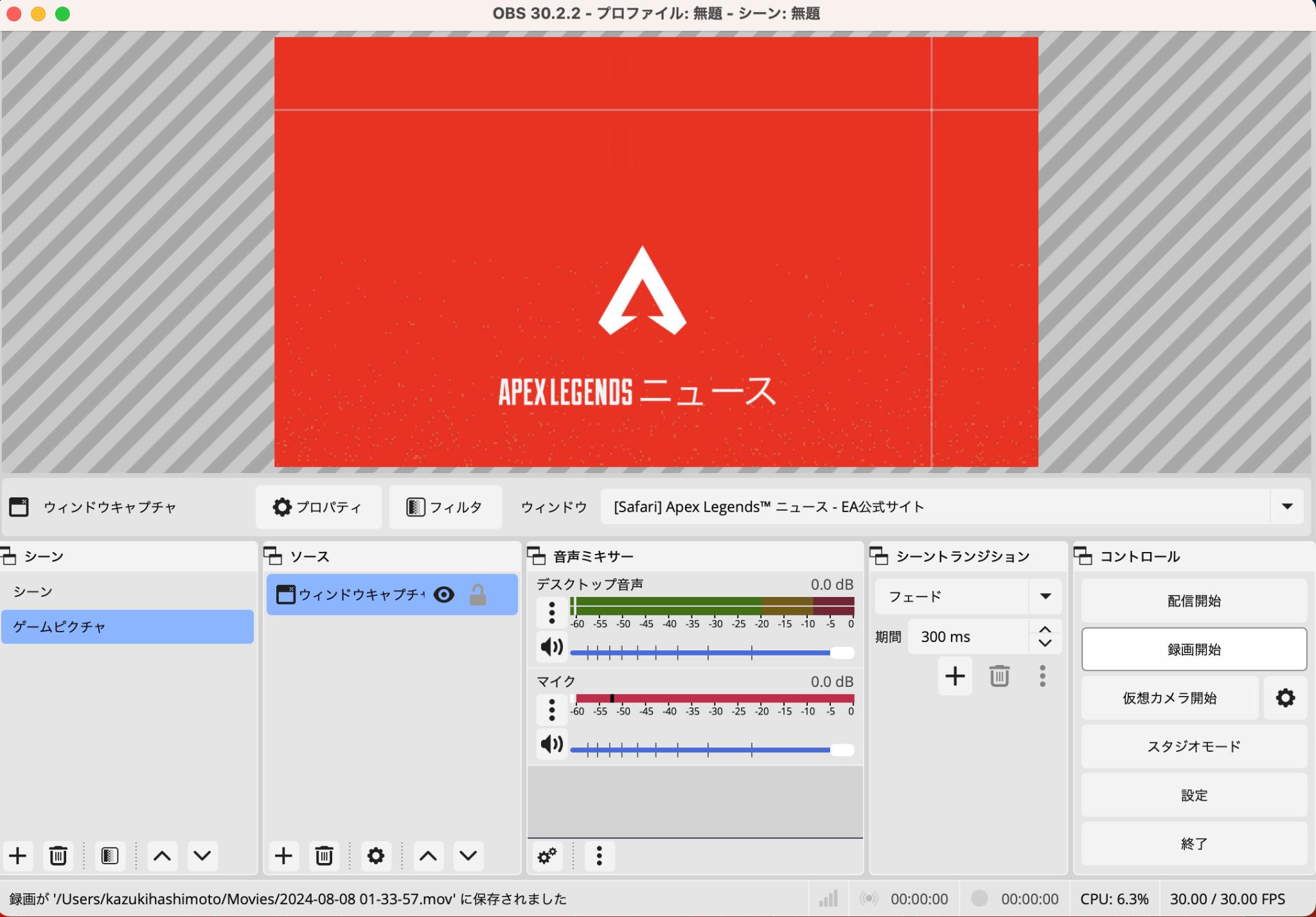1316x917 pixels.
Task: Click the stream status icon in status bar
Action: 869,898
